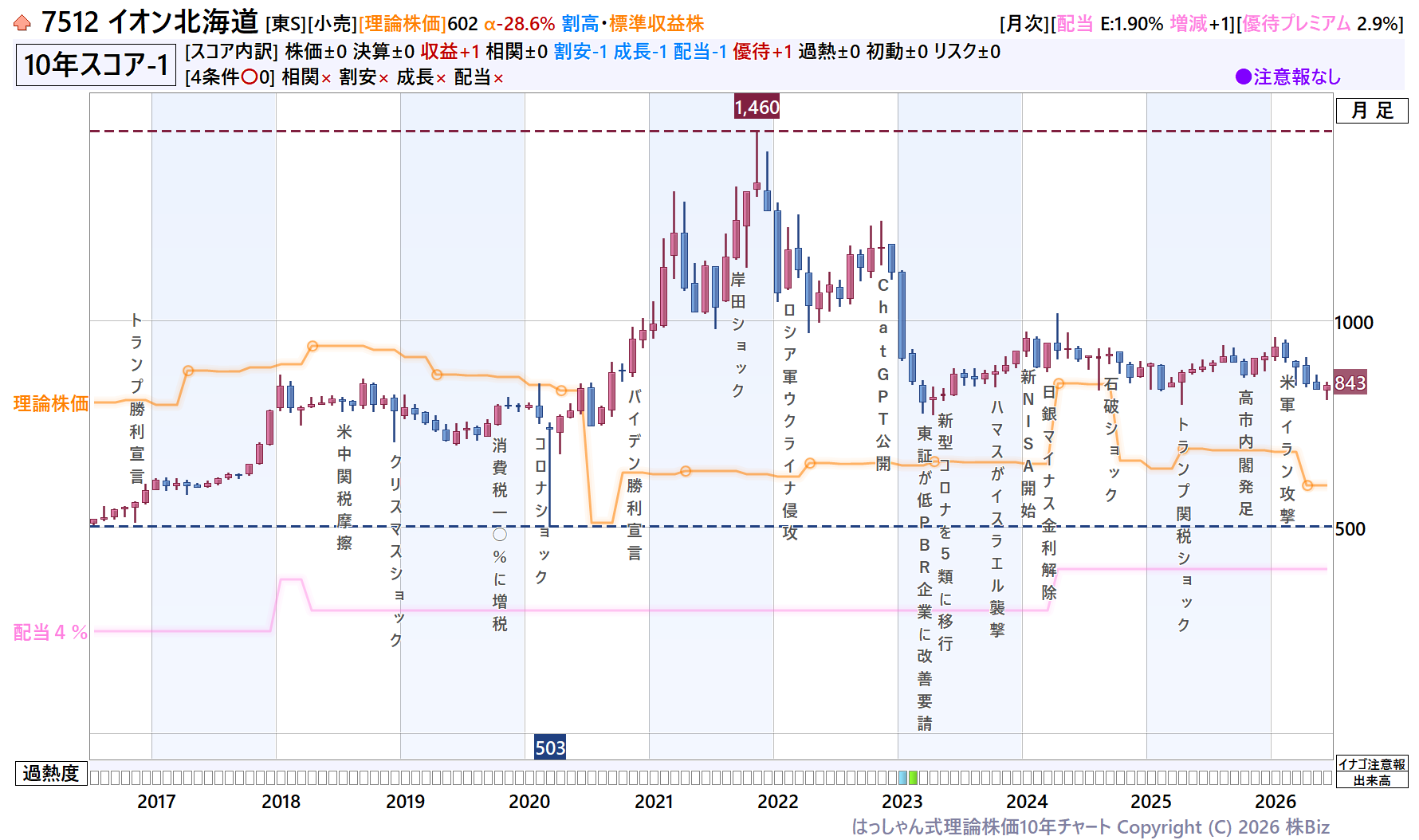
Task: Click the 1,460 high price marker
Action: pyautogui.click(x=757, y=107)
